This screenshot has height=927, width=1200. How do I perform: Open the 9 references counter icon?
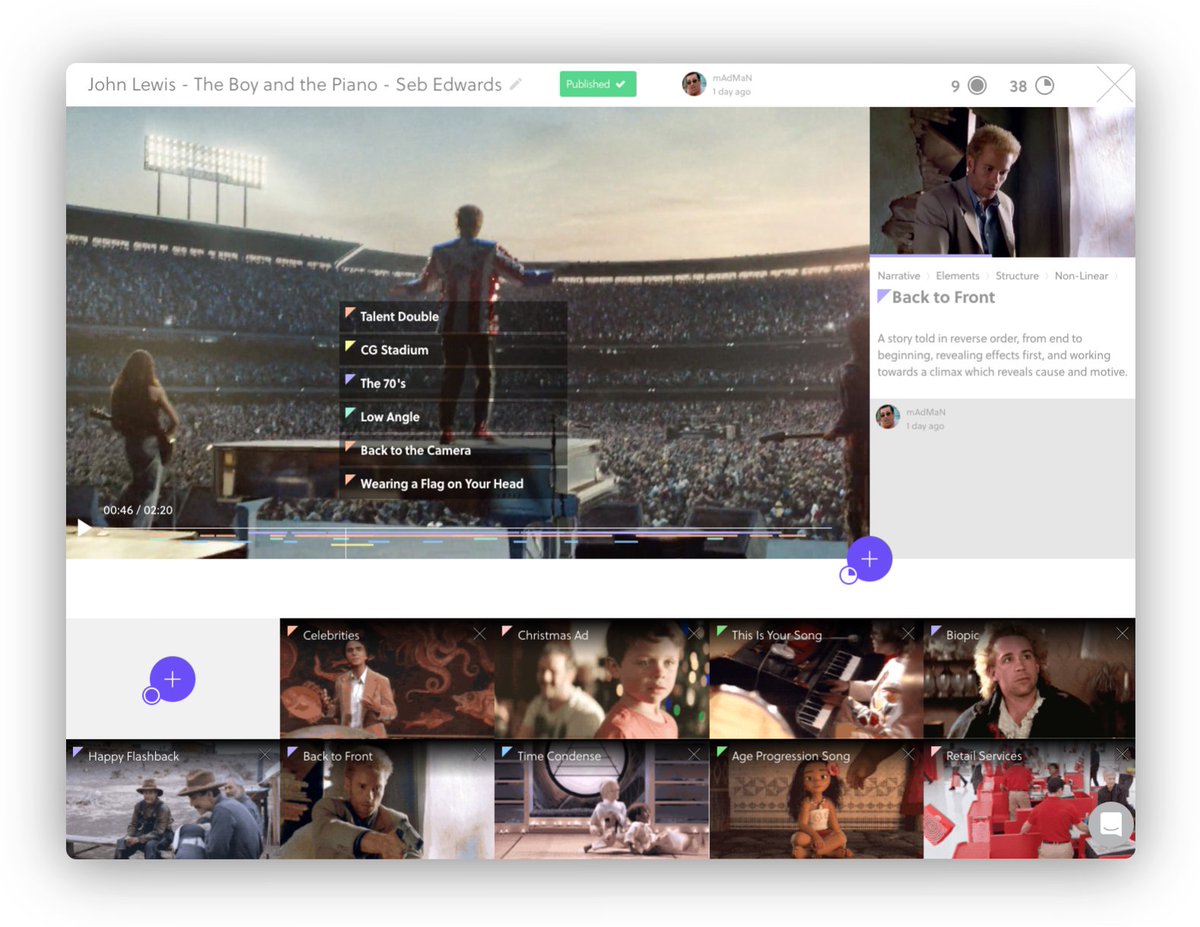977,85
